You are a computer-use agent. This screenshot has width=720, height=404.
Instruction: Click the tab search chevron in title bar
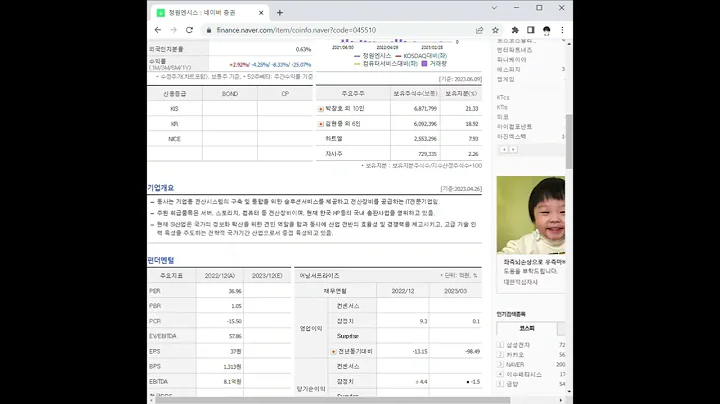[494, 8]
